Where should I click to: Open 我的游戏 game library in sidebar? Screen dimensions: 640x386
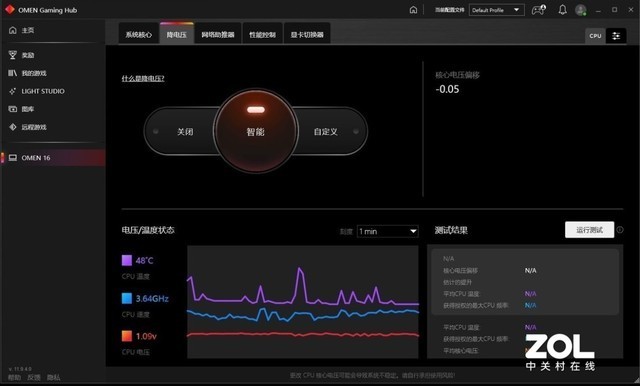point(28,73)
